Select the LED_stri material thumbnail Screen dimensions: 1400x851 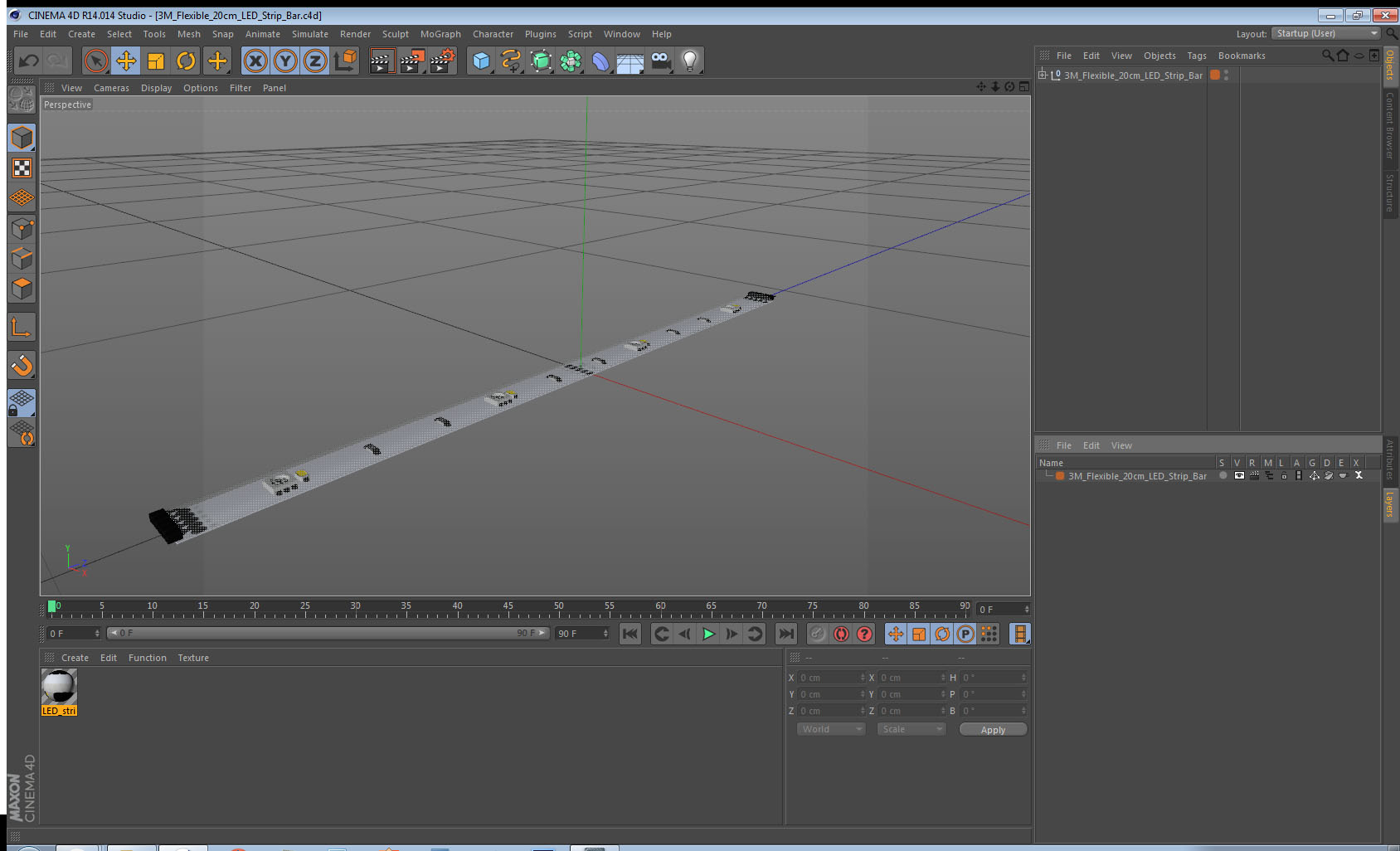click(59, 687)
